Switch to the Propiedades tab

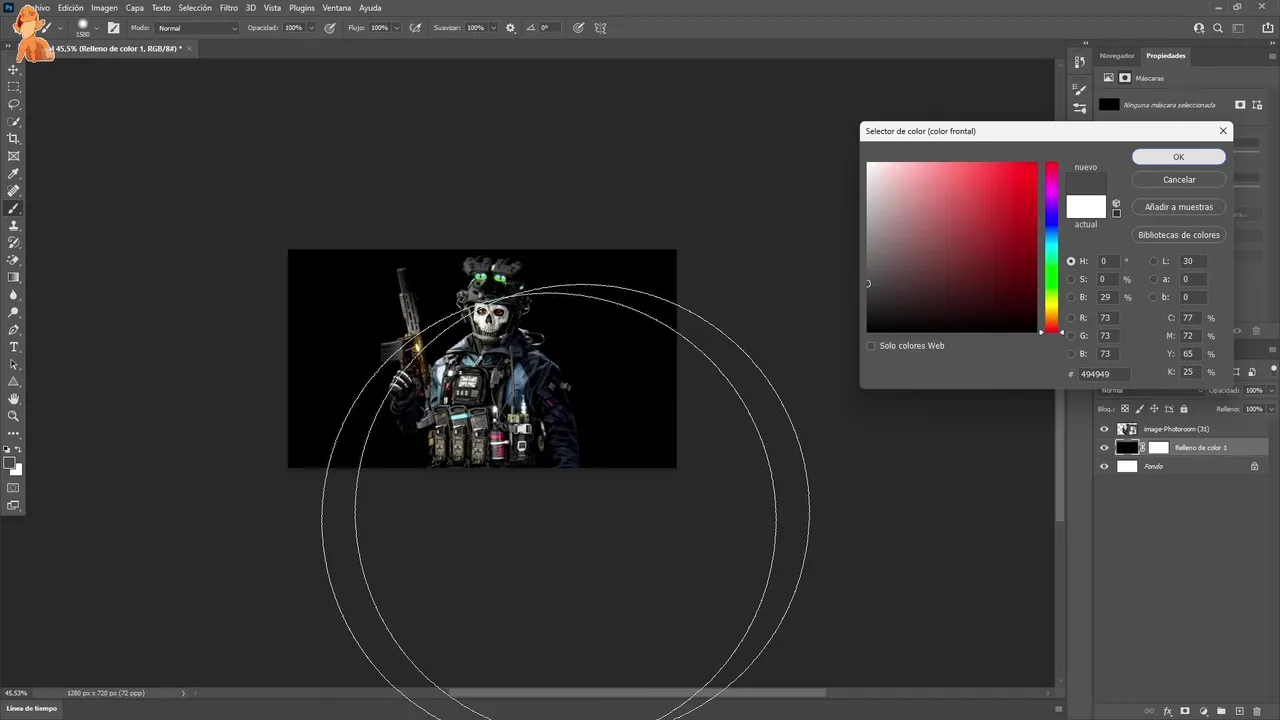click(x=1166, y=56)
